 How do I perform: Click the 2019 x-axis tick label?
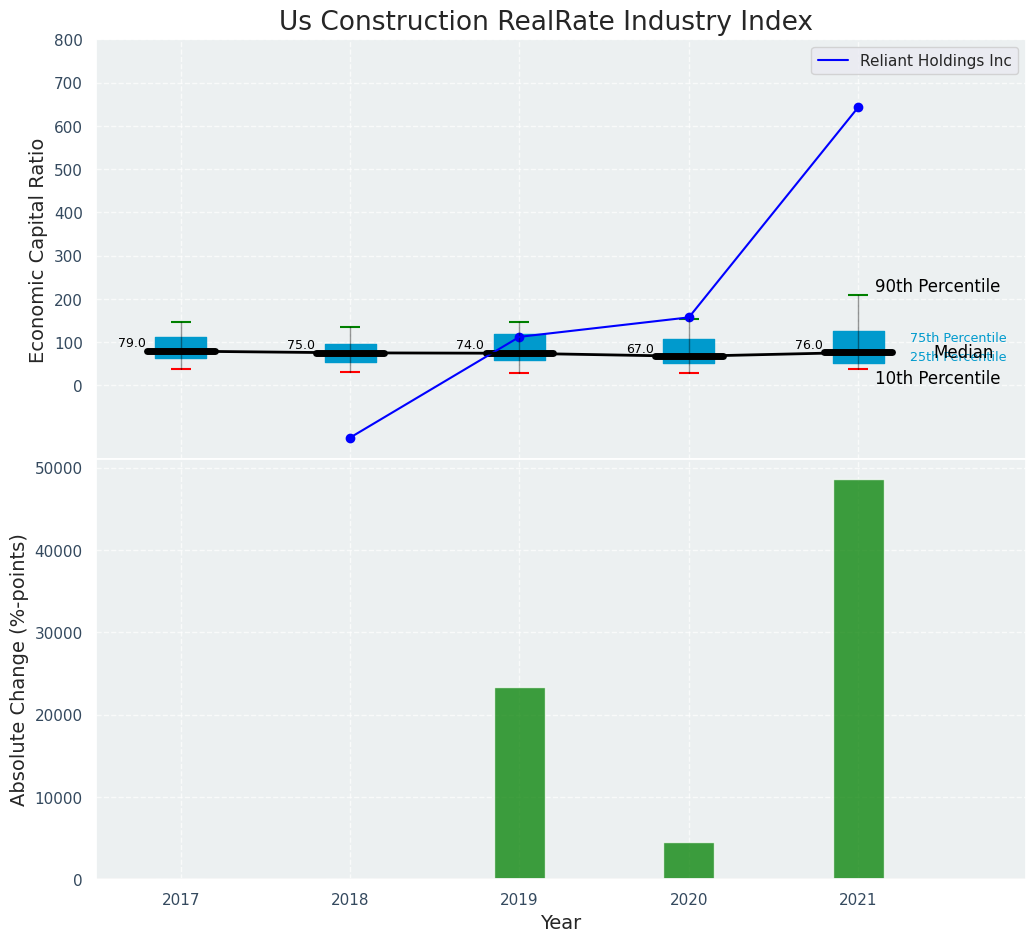(x=519, y=899)
